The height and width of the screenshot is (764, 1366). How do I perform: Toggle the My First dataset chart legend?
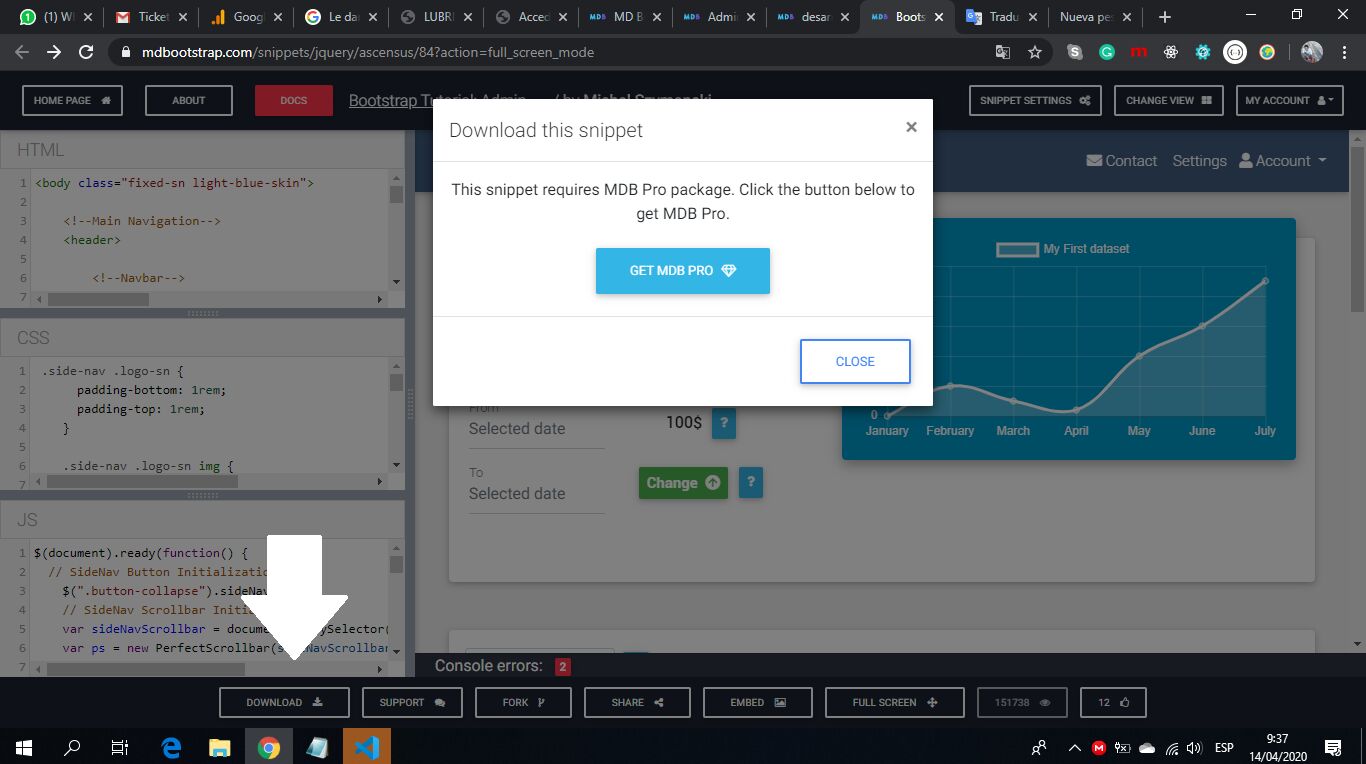(x=1063, y=249)
